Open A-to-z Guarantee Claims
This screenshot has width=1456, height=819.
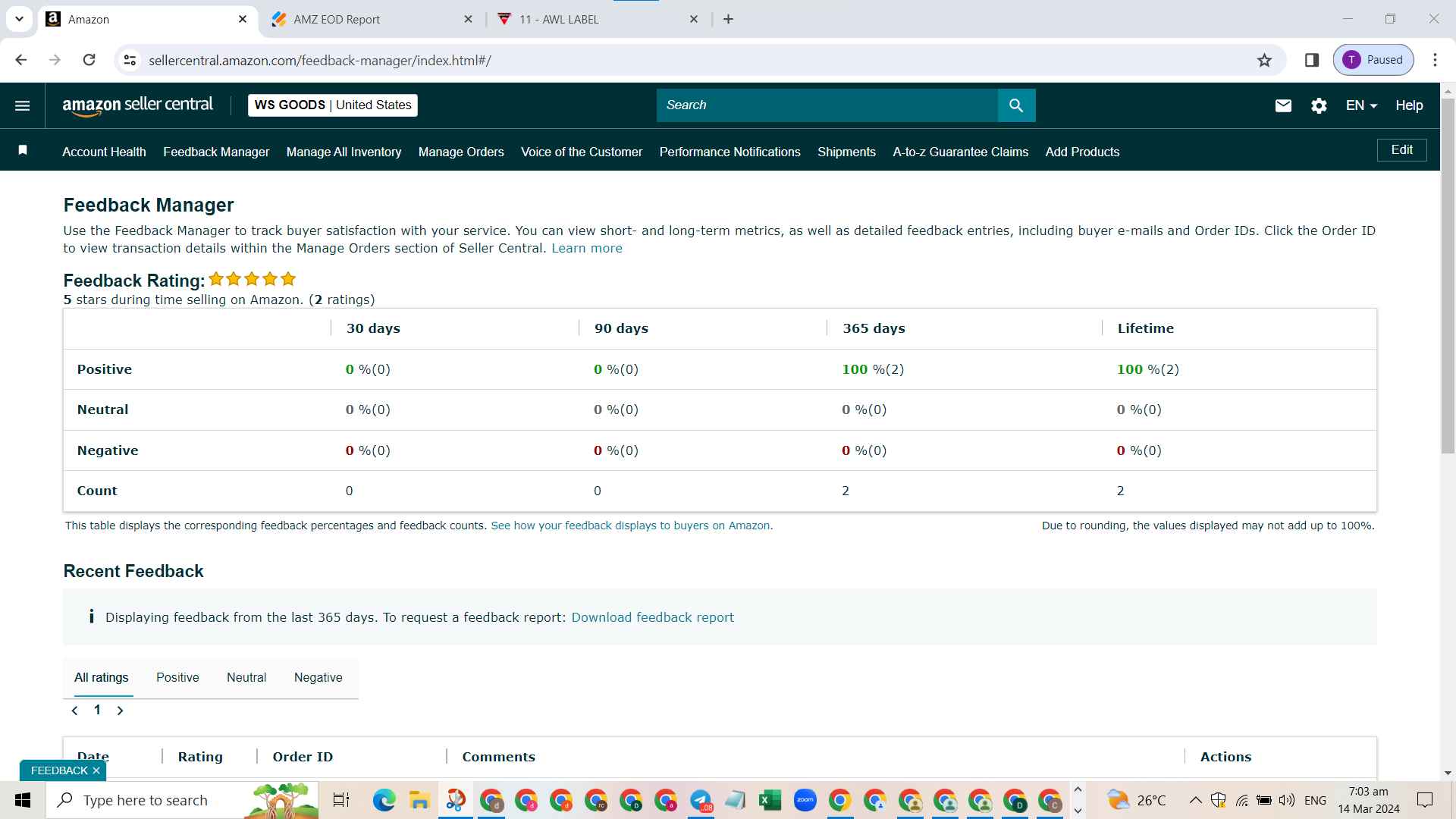(960, 152)
